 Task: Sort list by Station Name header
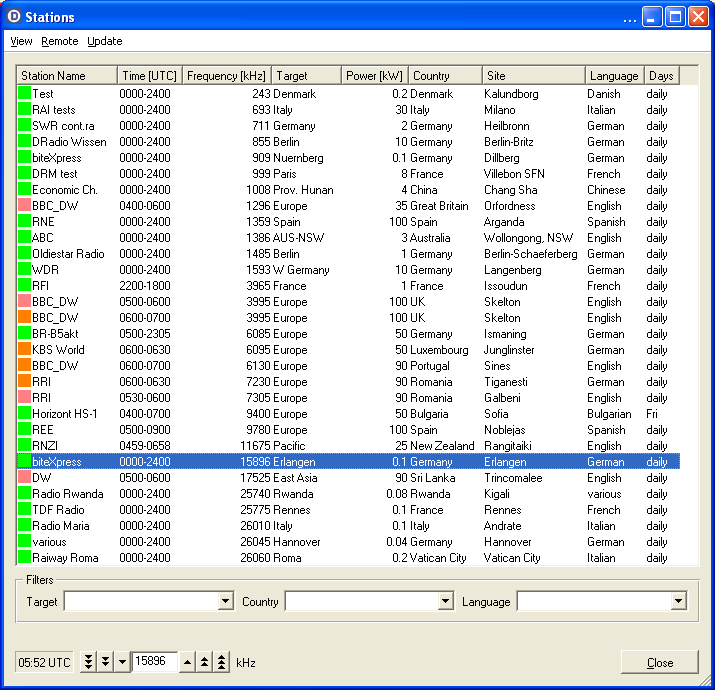click(66, 76)
